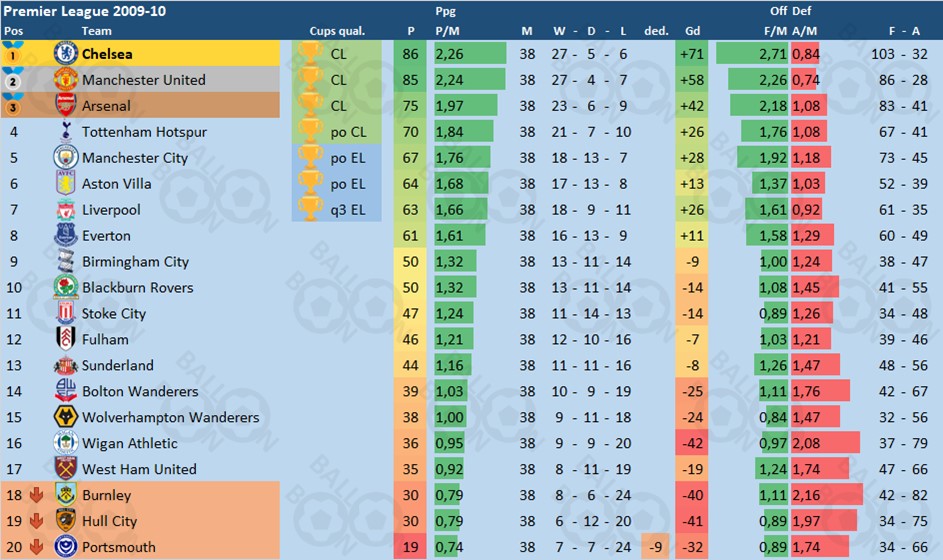The image size is (943, 560).
Task: Click Portsmouth's -9 deduction cell
Action: (x=656, y=547)
